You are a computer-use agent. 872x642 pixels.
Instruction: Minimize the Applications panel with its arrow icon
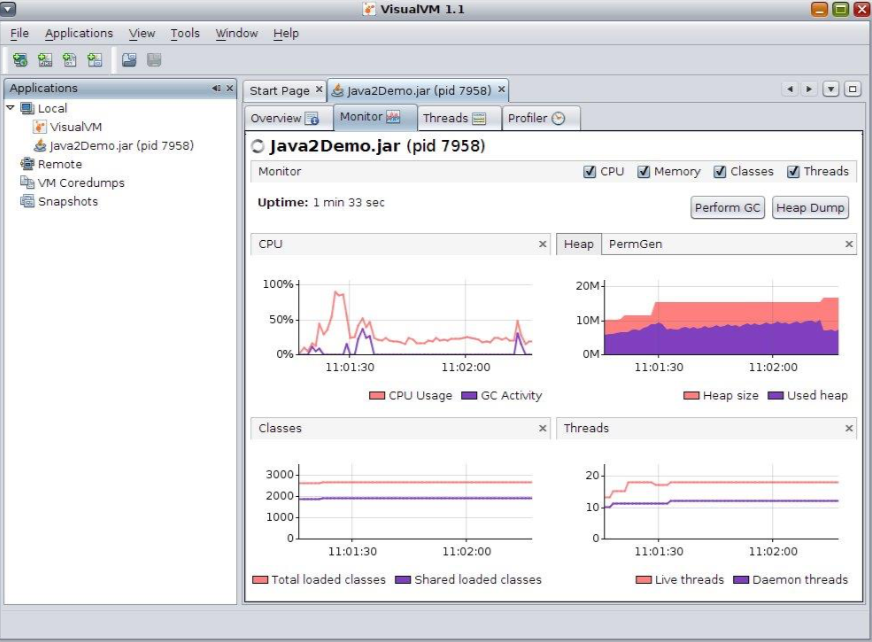[x=216, y=88]
